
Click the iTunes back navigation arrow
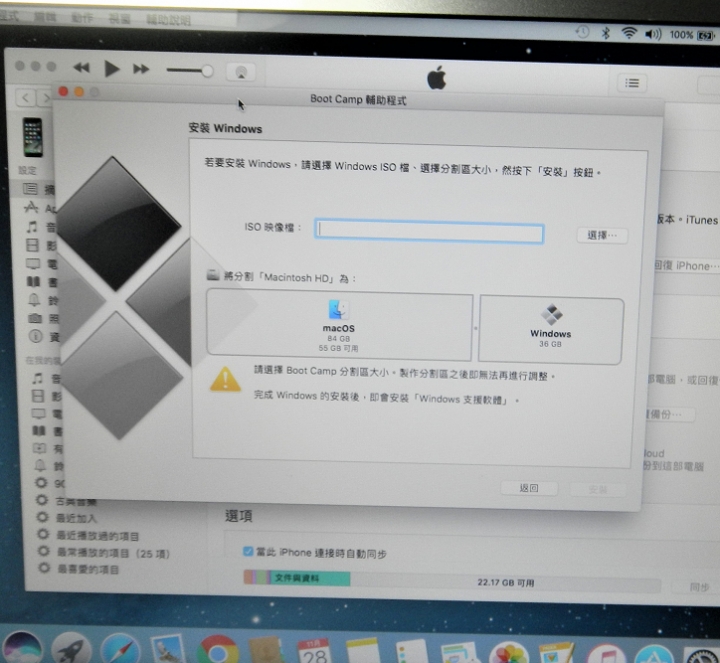point(26,97)
